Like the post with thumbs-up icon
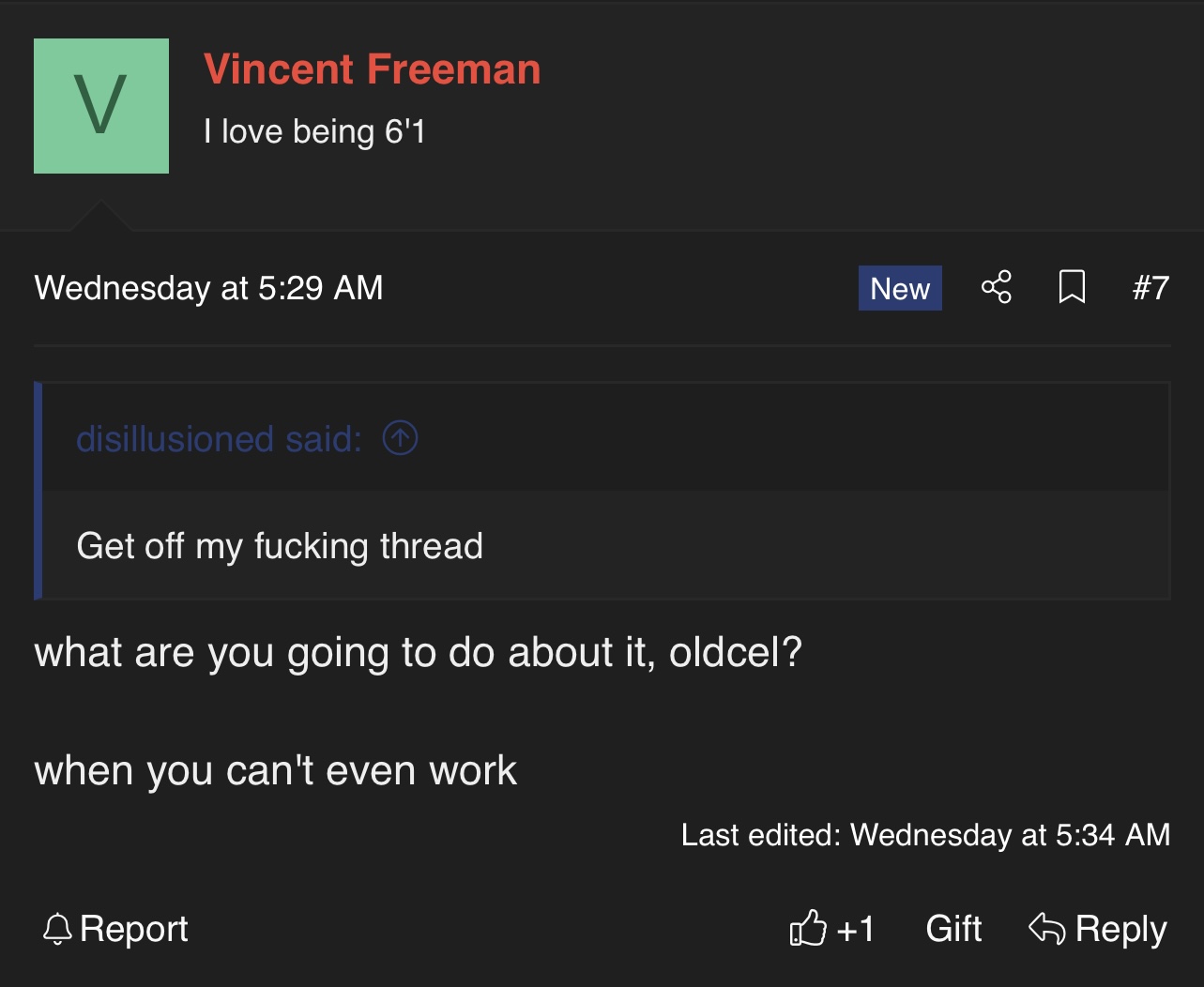 point(808,929)
